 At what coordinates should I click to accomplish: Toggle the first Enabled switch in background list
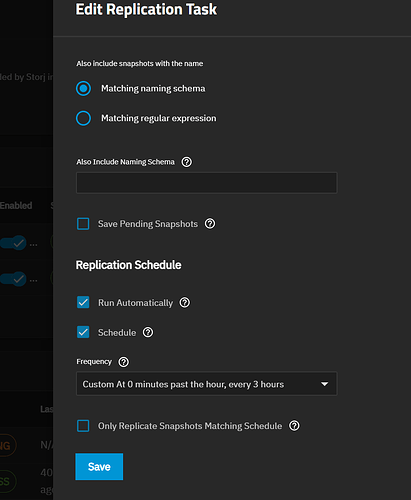coord(13,243)
